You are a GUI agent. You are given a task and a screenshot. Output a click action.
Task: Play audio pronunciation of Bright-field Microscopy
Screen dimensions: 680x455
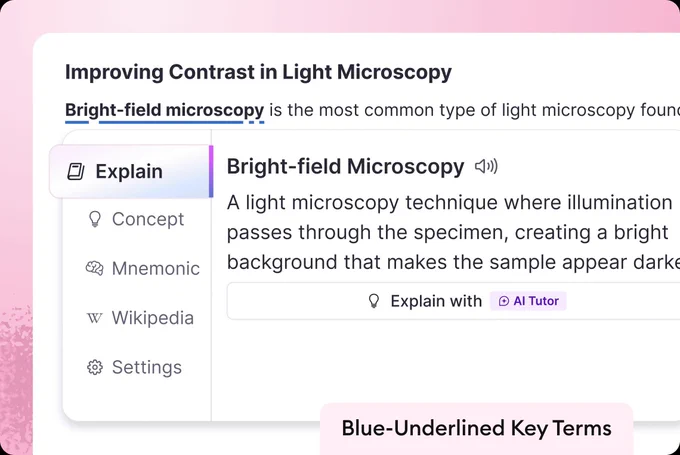click(x=486, y=166)
